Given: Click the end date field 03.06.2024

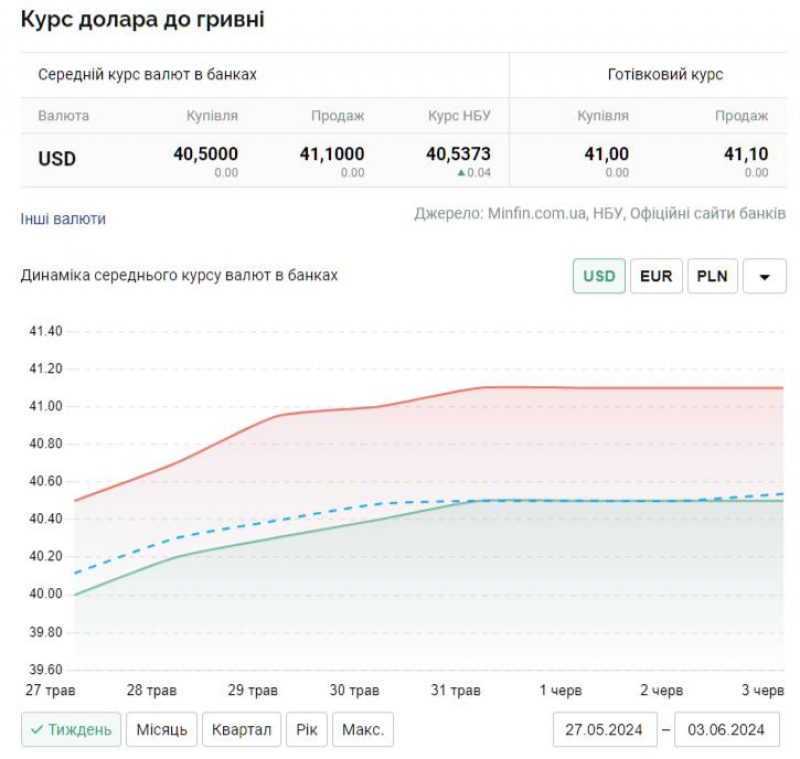Looking at the screenshot, I should 727,730.
